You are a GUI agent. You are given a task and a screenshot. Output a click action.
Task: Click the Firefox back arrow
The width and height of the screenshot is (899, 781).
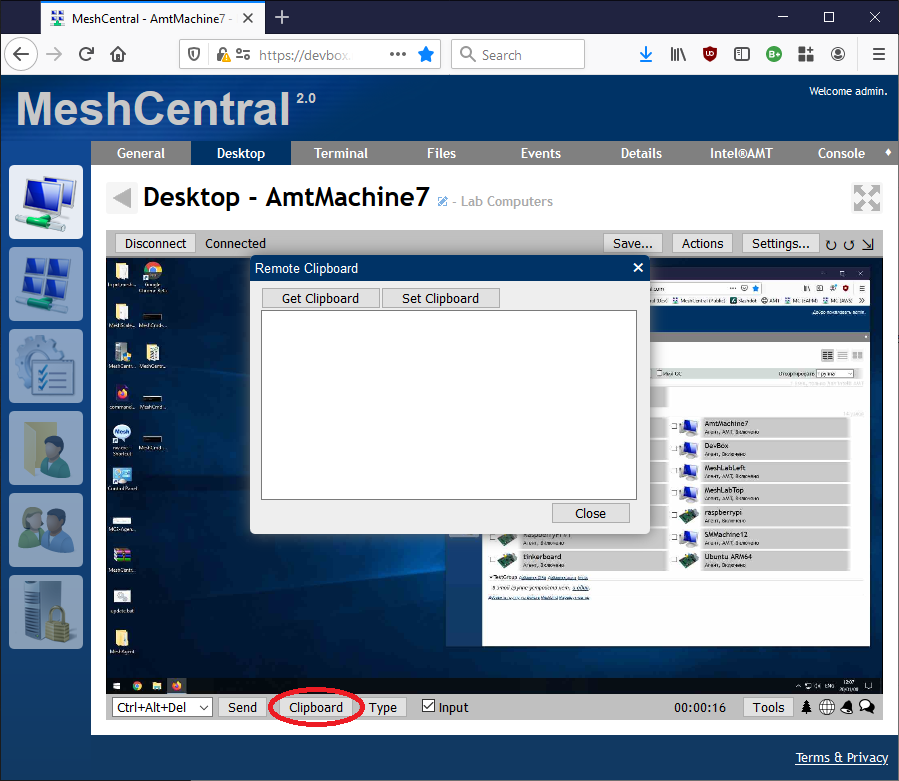(x=21, y=54)
